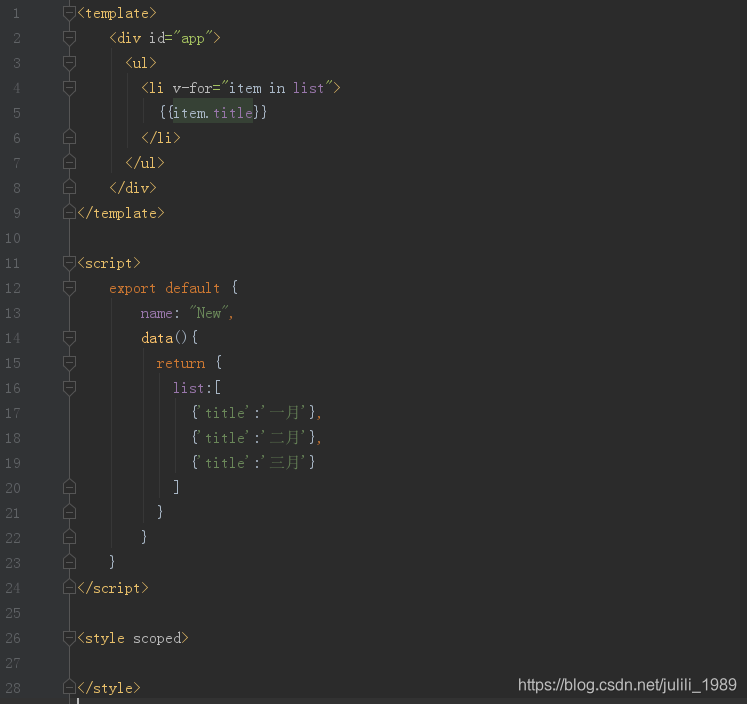This screenshot has width=747, height=704.
Task: Click the closing </template> tag
Action: (x=121, y=213)
